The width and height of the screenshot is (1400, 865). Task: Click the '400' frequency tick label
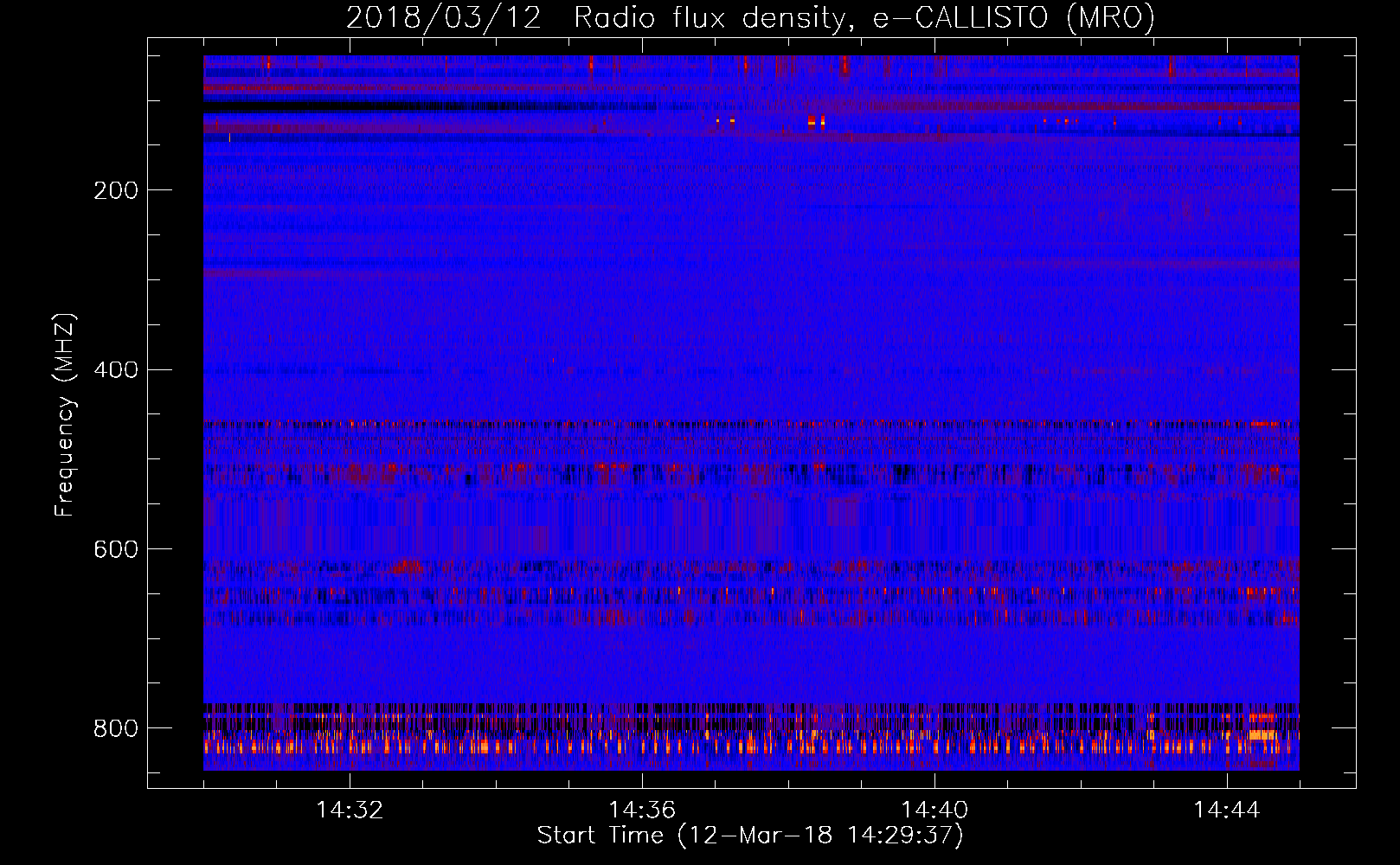116,370
